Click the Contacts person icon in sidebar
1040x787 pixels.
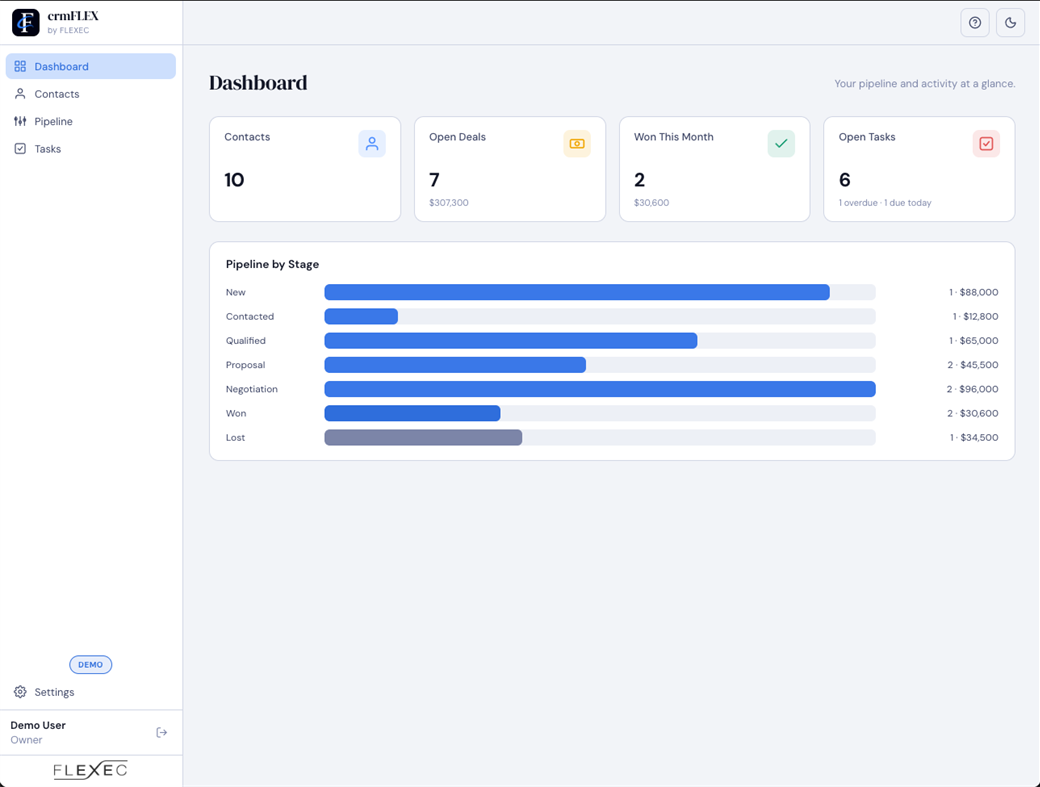pos(21,93)
